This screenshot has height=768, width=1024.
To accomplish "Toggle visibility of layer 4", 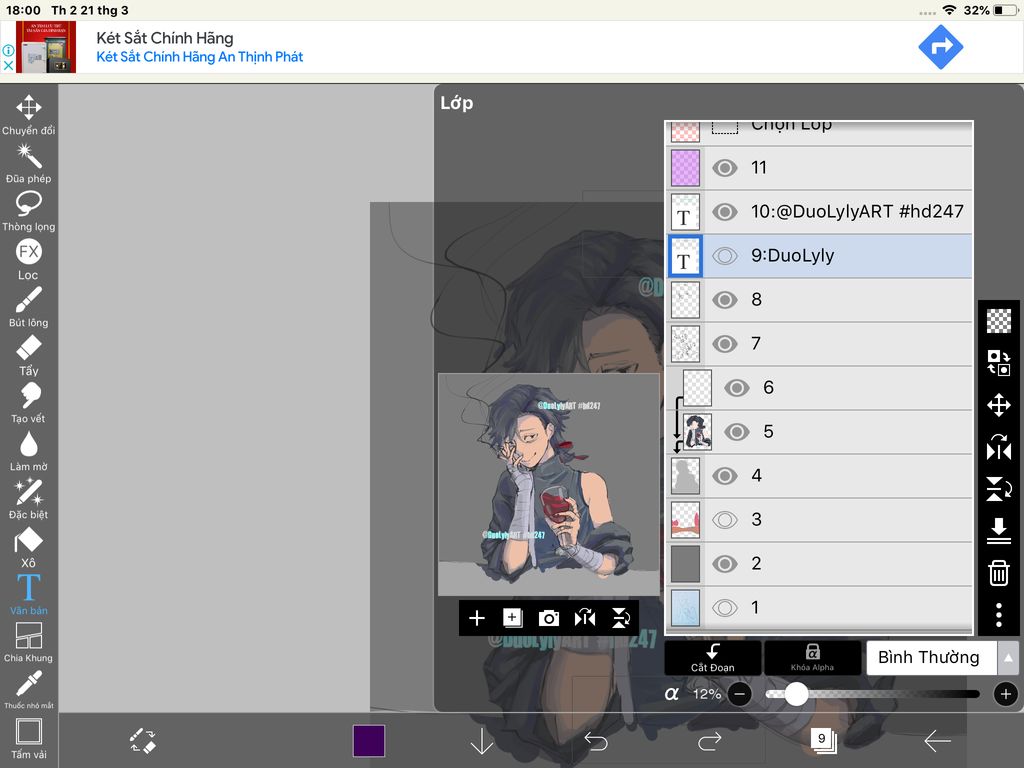I will [x=725, y=475].
